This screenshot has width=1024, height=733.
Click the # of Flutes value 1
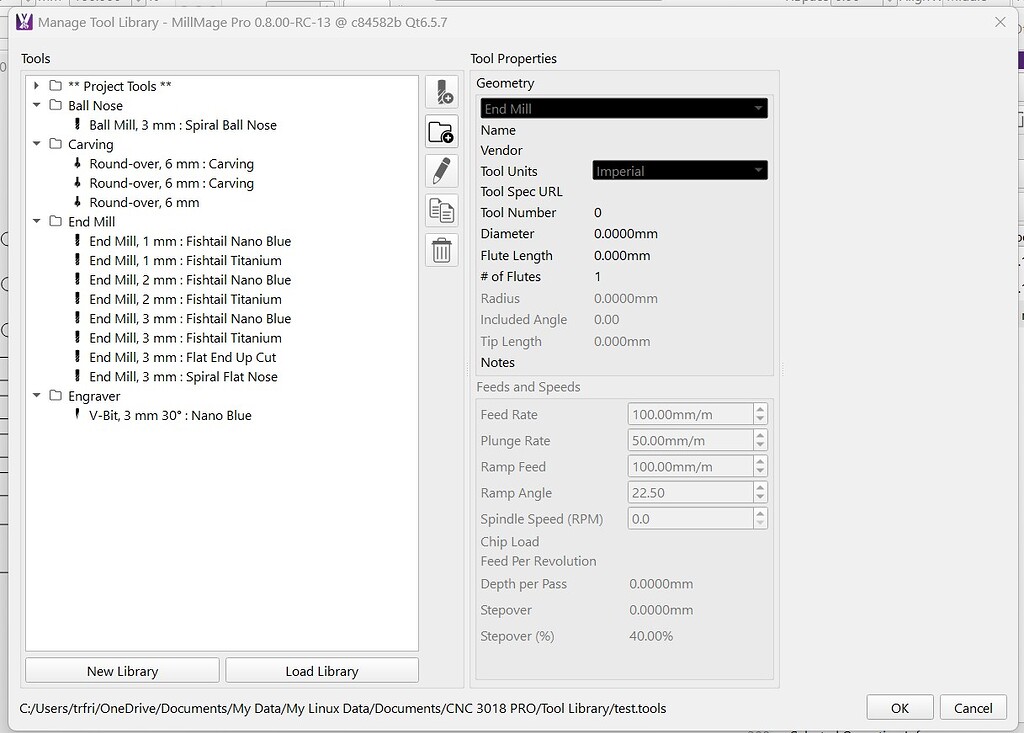(597, 276)
